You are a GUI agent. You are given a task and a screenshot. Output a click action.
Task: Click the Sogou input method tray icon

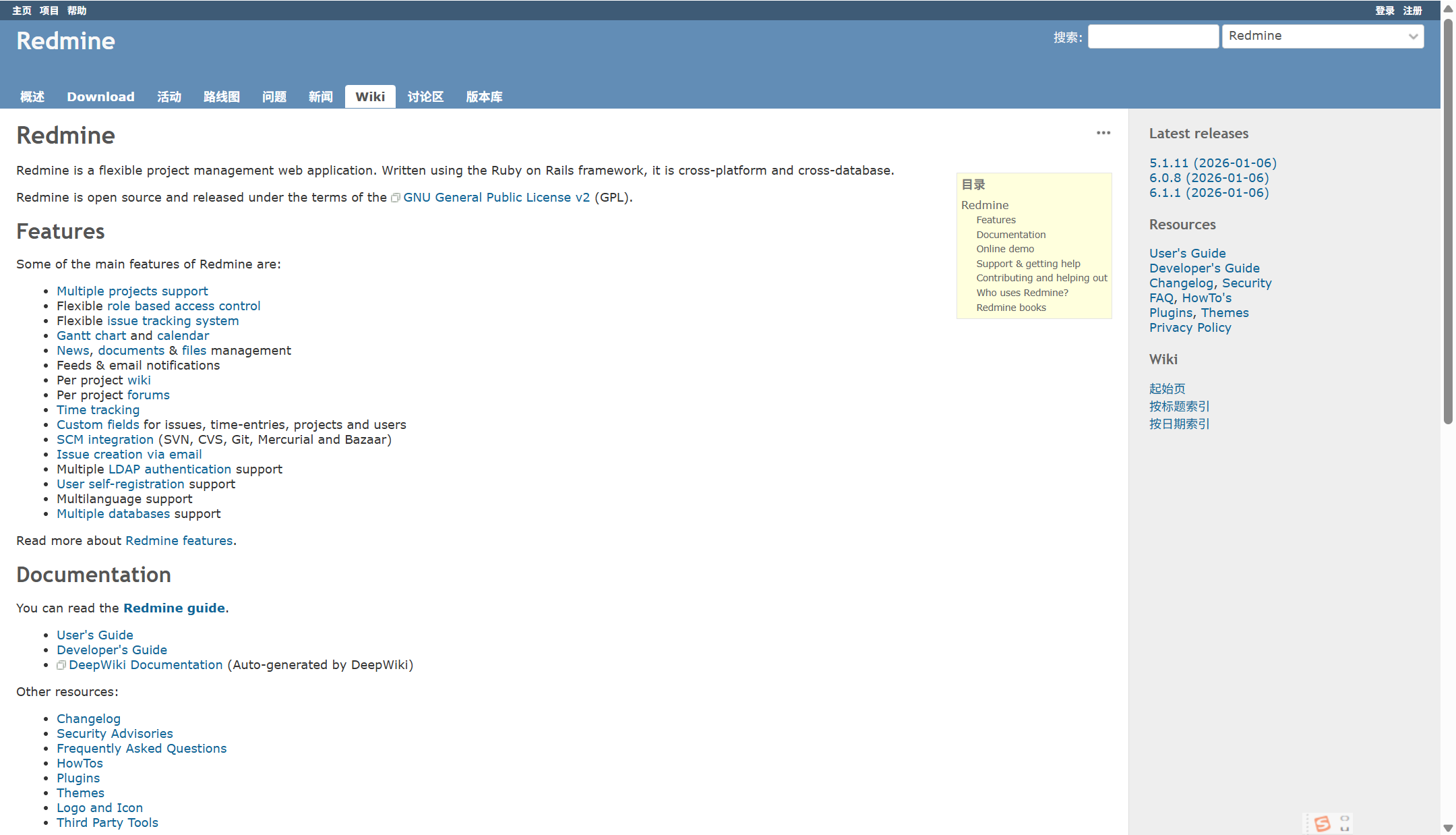pyautogui.click(x=1322, y=823)
